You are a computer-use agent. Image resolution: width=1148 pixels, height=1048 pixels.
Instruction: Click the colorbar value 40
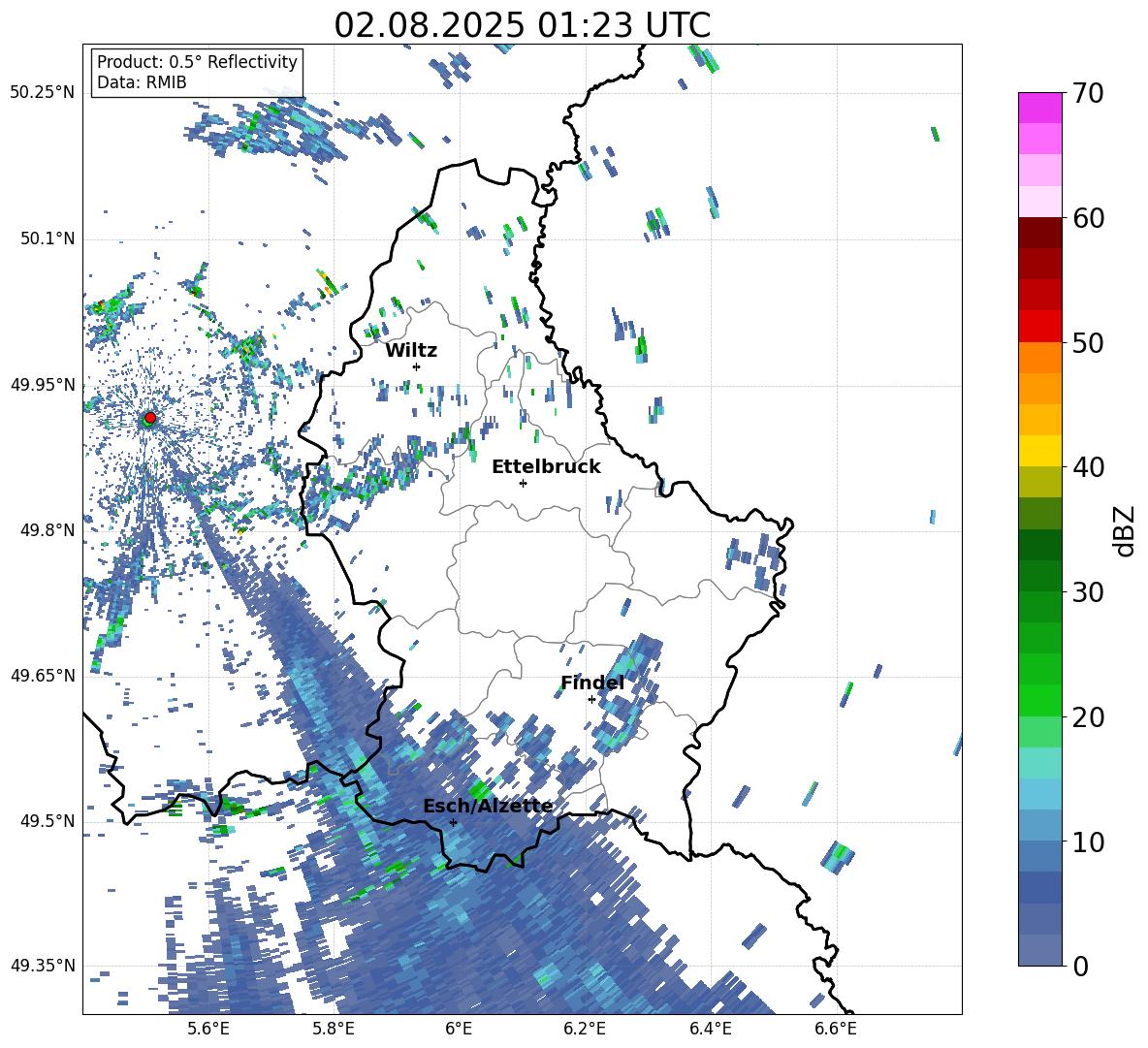click(1088, 467)
